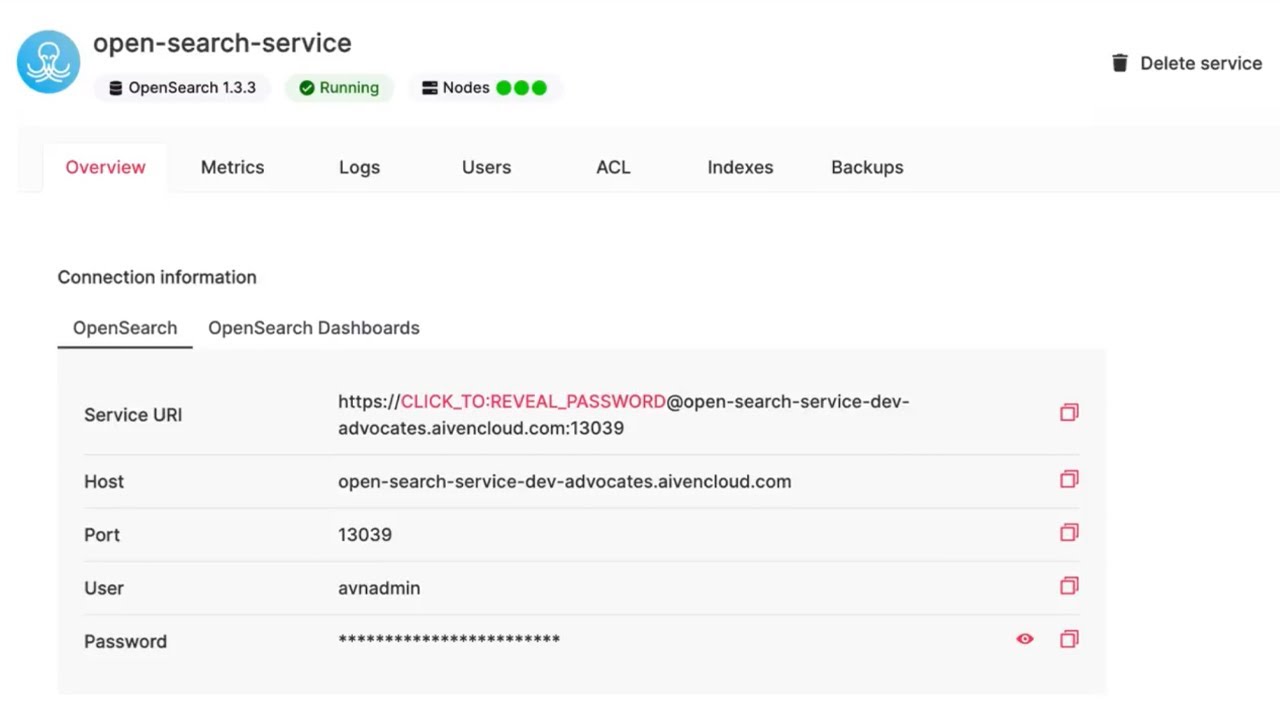Screen dimensions: 1280x720
Task: Open the Backups tab
Action: [867, 167]
